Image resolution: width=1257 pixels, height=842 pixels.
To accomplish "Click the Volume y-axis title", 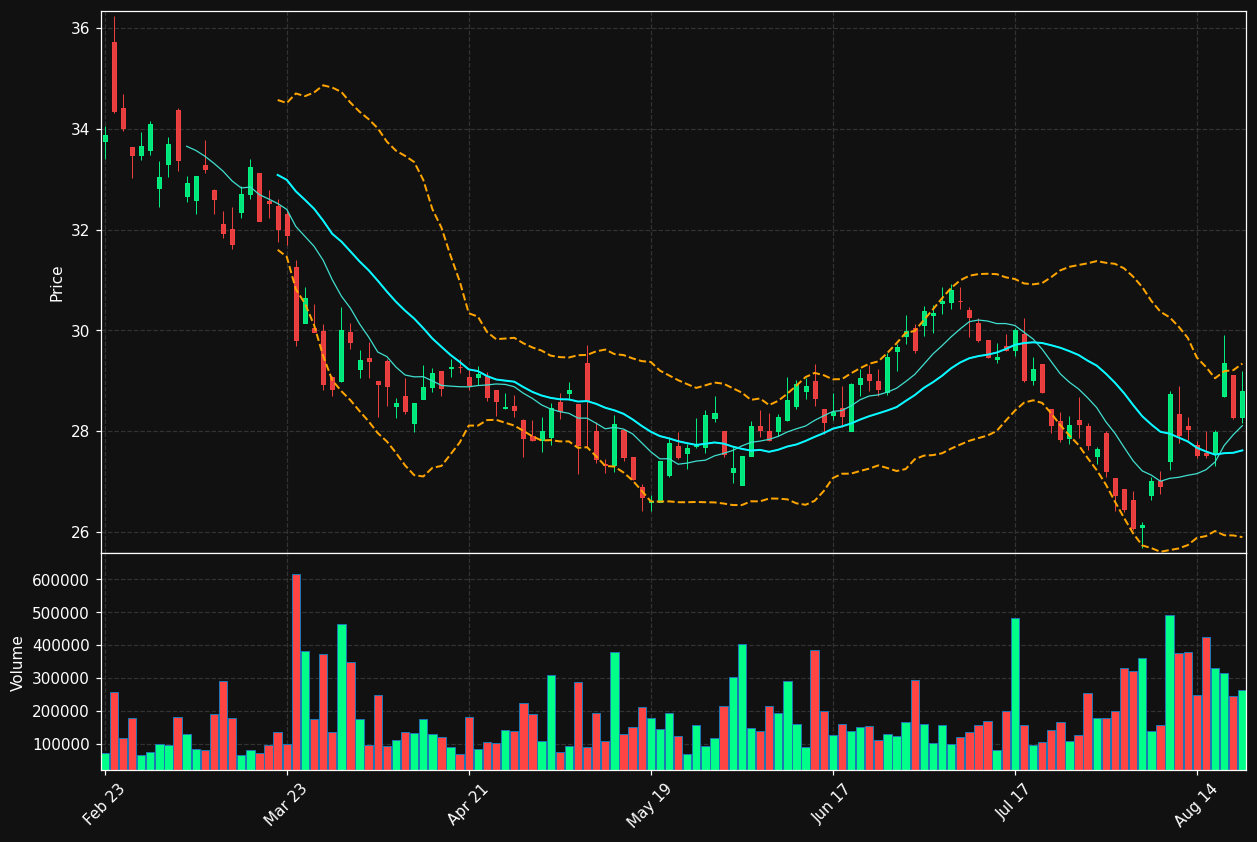I will tap(17, 663).
